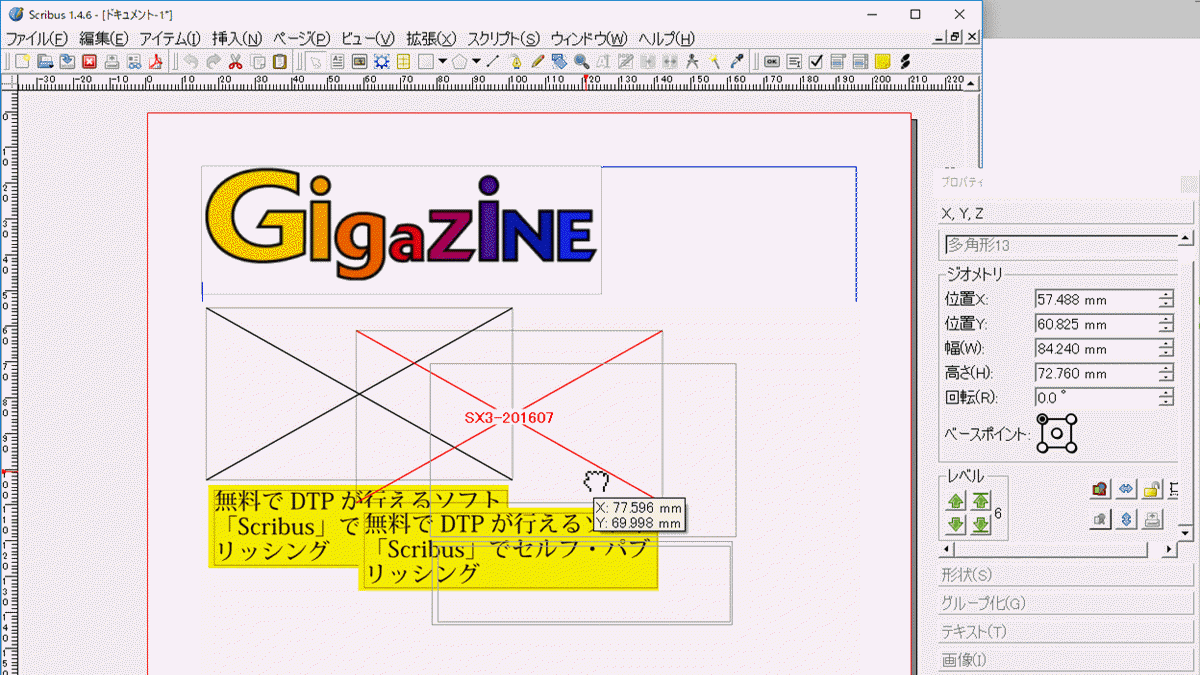Create a new document with toolbar icon
Screen dimensions: 1200x675
[22, 61]
